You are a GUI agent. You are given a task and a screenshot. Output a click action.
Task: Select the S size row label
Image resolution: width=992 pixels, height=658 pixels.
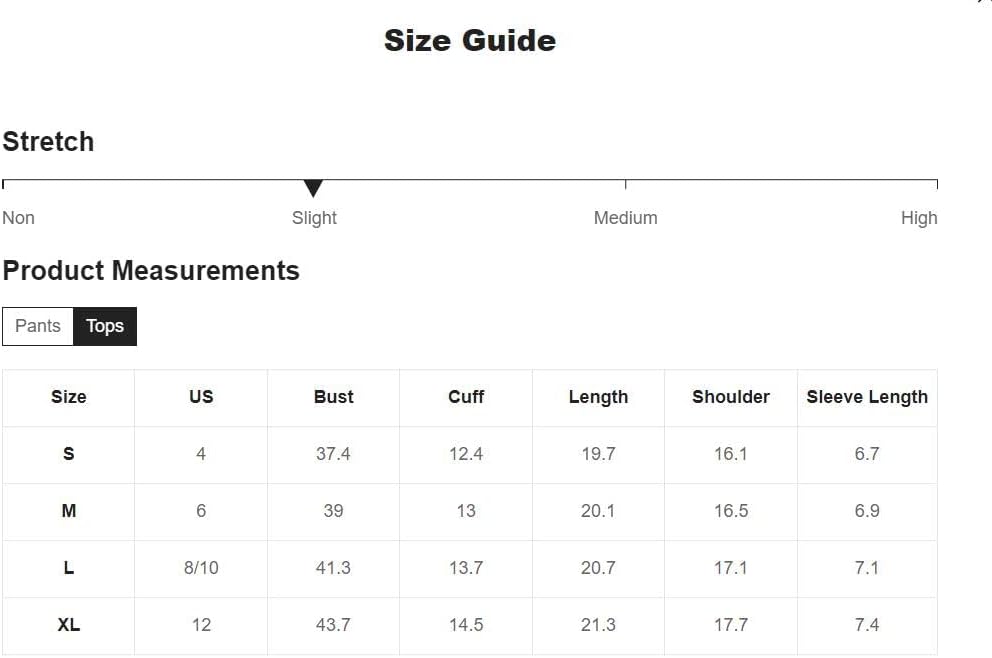(68, 454)
